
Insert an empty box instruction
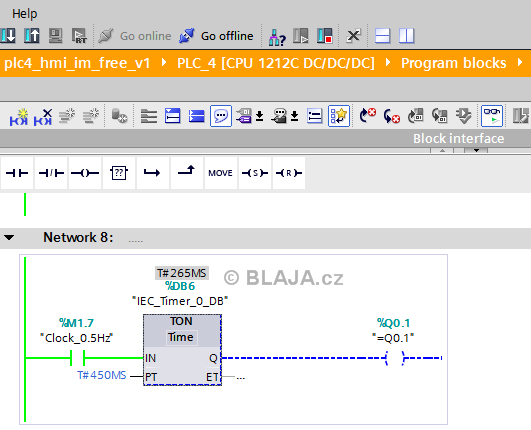pyautogui.click(x=119, y=173)
